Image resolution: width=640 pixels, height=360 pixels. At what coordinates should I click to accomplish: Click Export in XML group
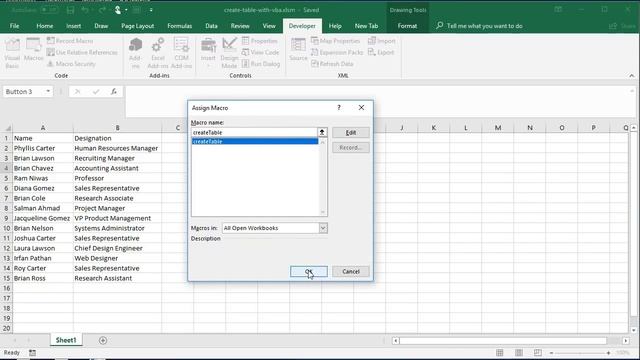coord(381,52)
